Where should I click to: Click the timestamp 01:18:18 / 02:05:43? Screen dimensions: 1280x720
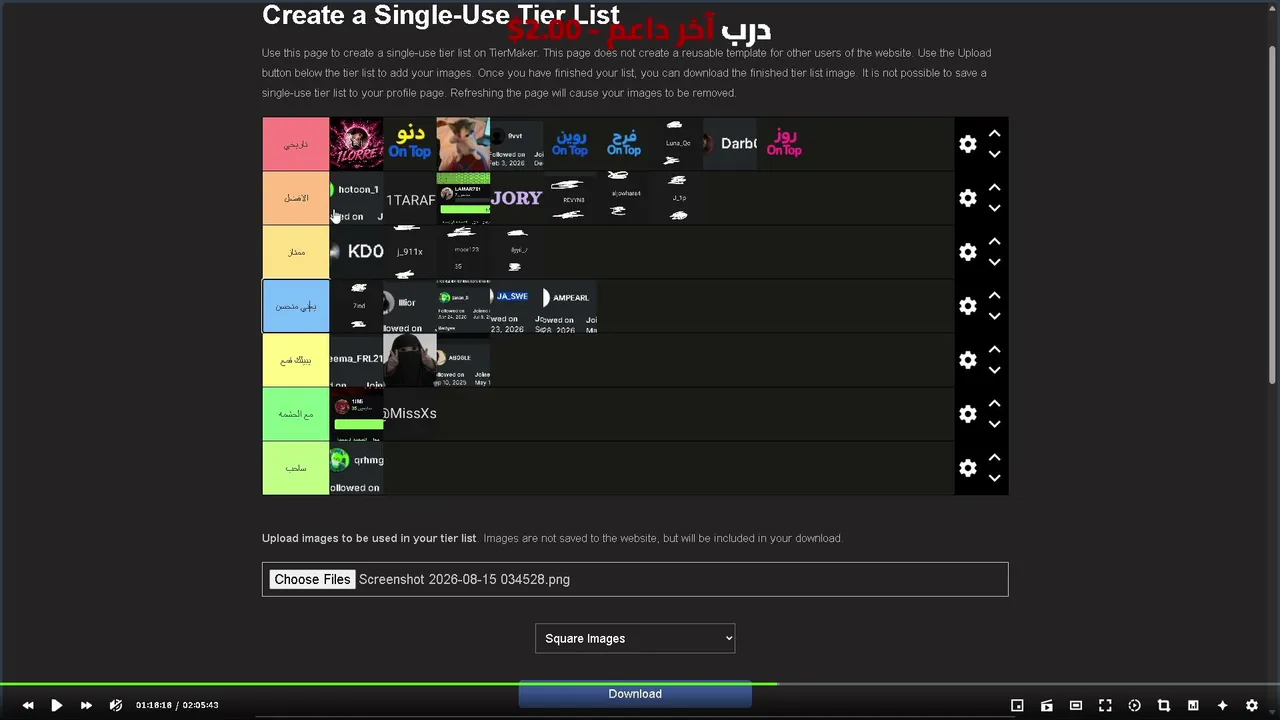tap(177, 705)
